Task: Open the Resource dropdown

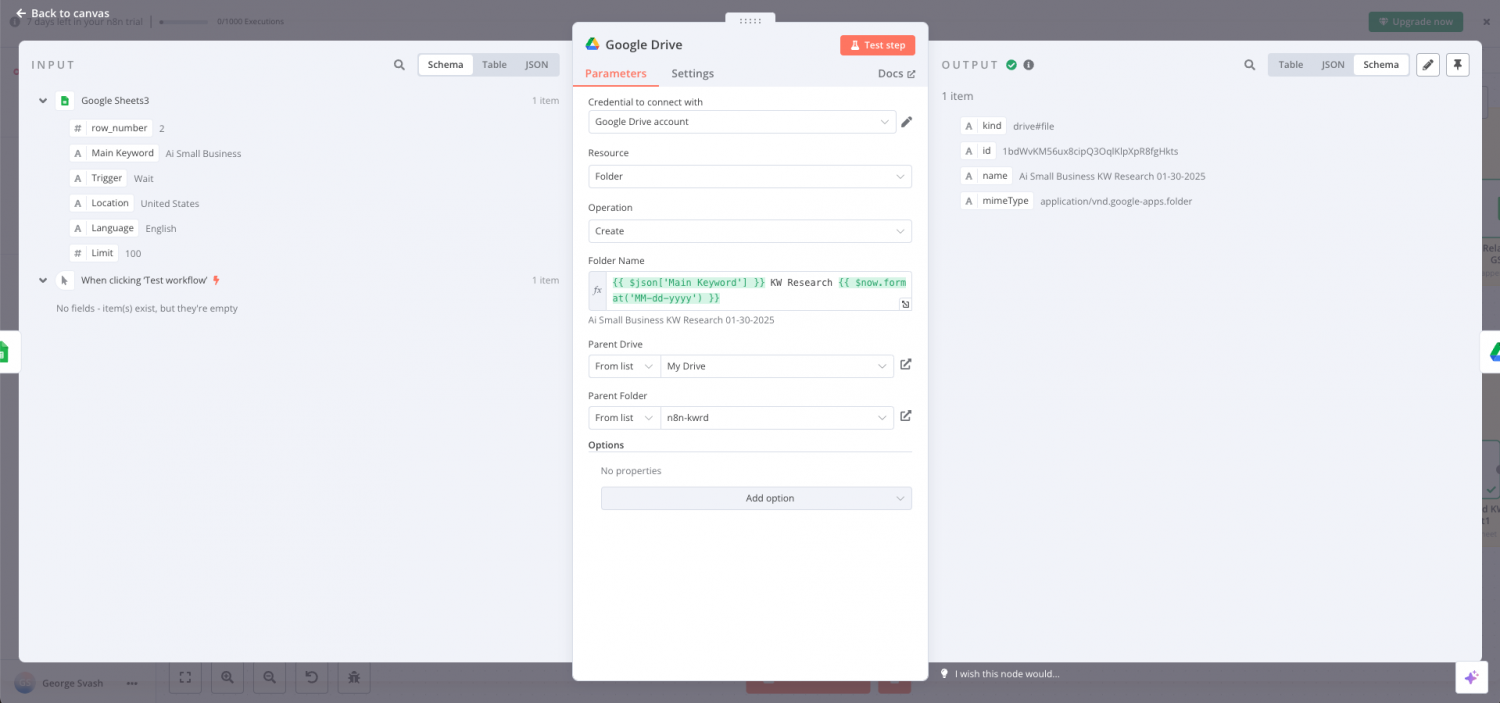Action: tap(749, 176)
